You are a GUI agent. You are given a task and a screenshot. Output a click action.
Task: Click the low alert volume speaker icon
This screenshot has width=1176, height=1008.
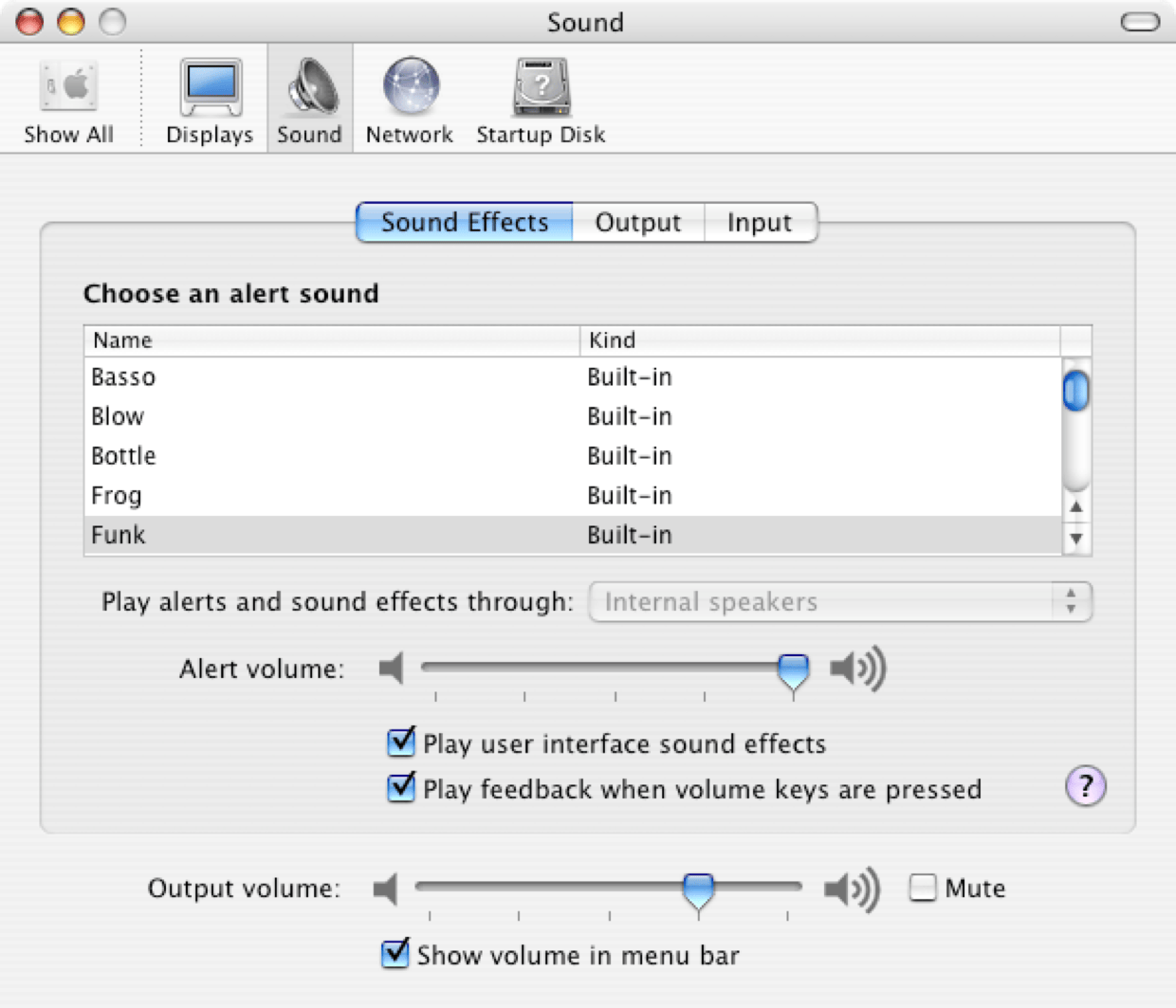coord(391,668)
